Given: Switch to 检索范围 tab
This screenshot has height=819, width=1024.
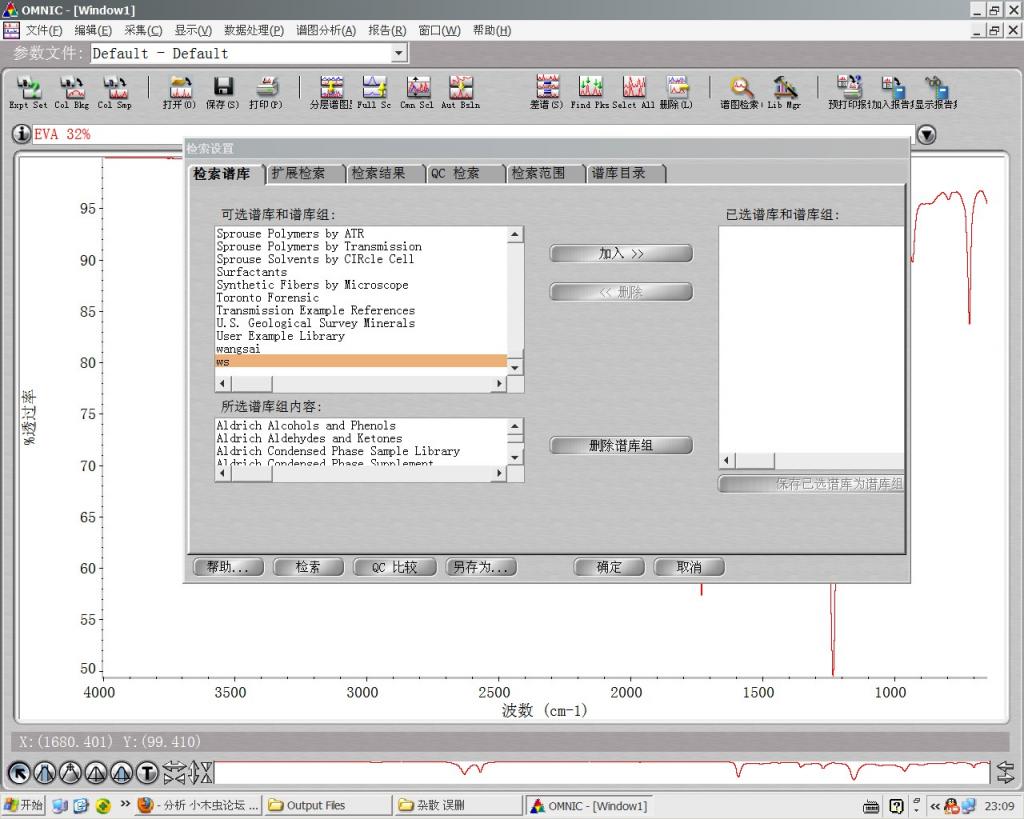Looking at the screenshot, I should pyautogui.click(x=545, y=173).
